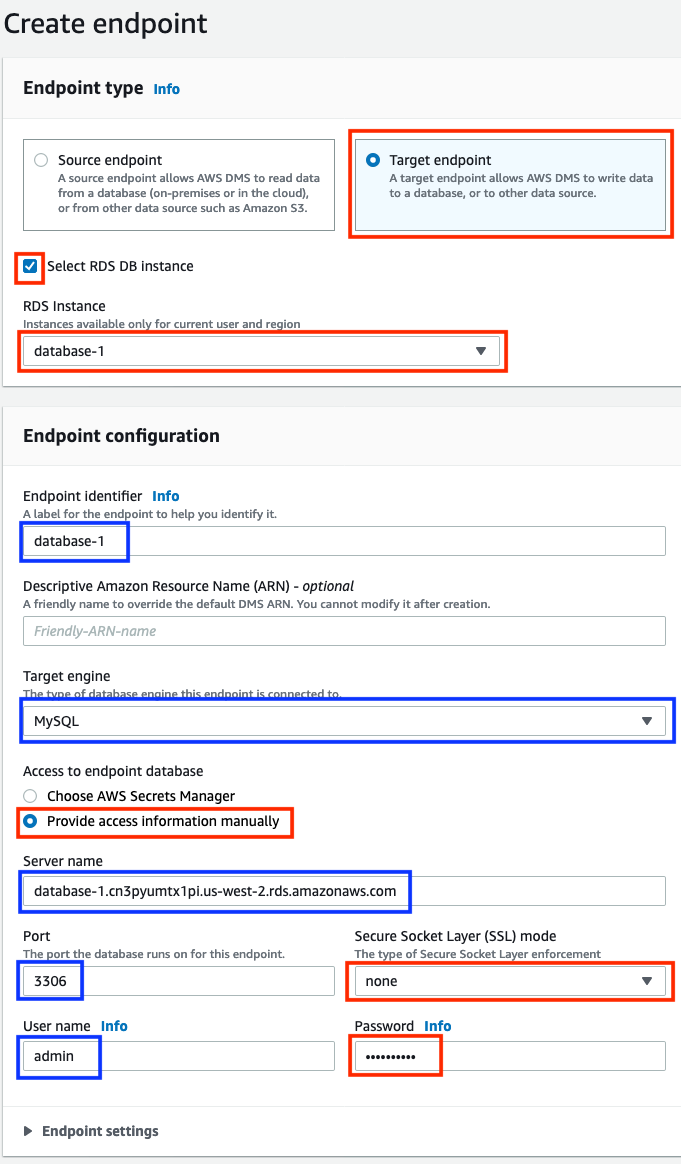Open the RDS Instance database-1 dropdown

(x=261, y=350)
